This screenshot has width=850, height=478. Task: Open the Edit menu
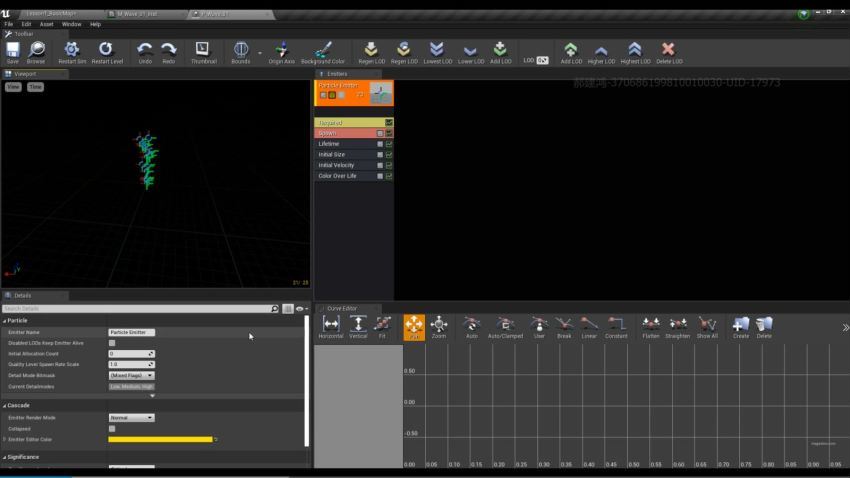[x=26, y=24]
